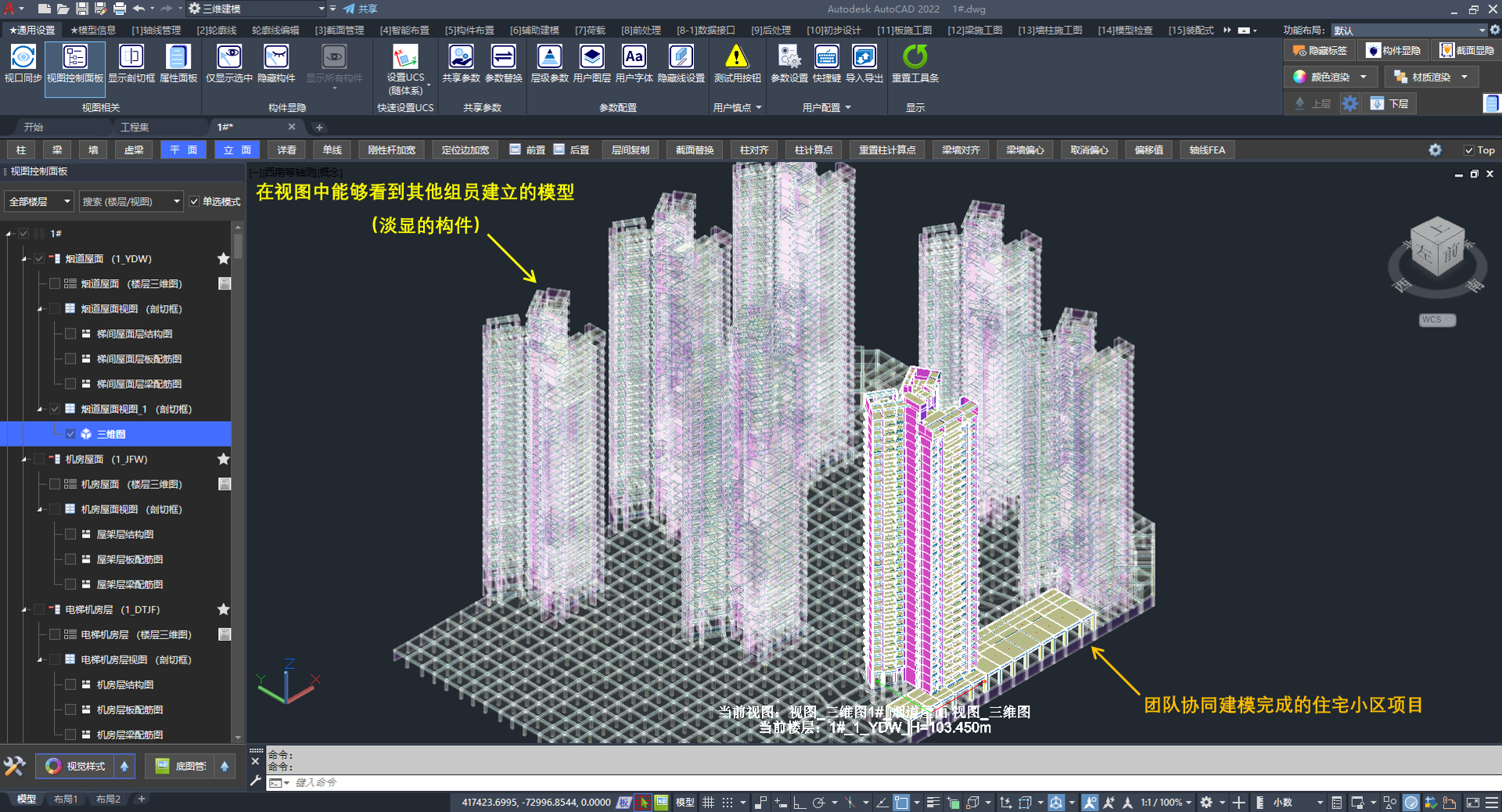Screen dimensions: 1502x812
Task: Click the 柱对齐 button
Action: click(x=753, y=150)
